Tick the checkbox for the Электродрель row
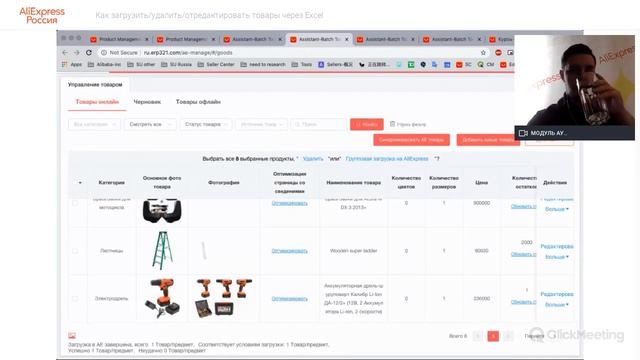The height and width of the screenshot is (360, 640). click(75, 299)
